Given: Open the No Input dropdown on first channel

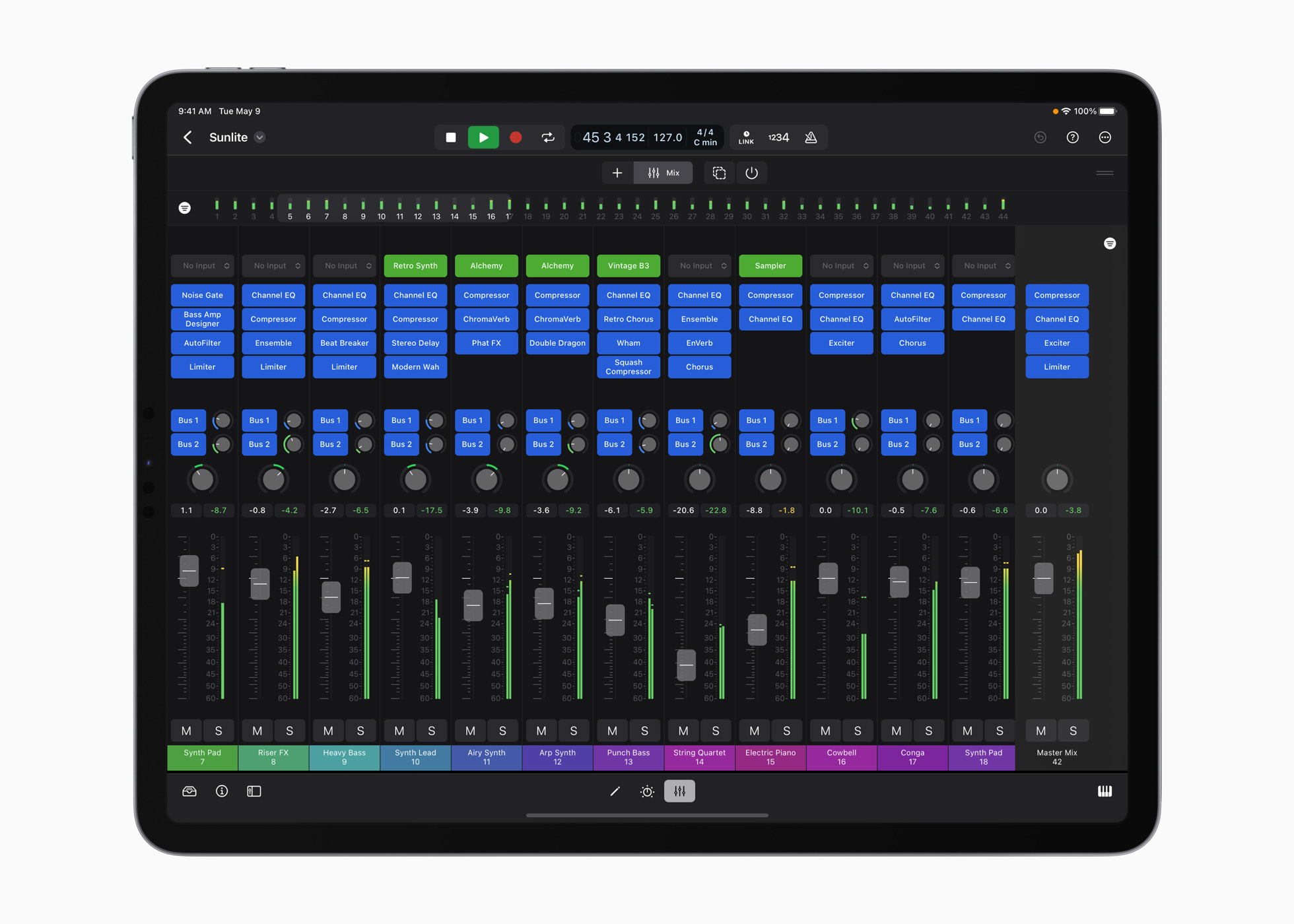Looking at the screenshot, I should point(203,265).
